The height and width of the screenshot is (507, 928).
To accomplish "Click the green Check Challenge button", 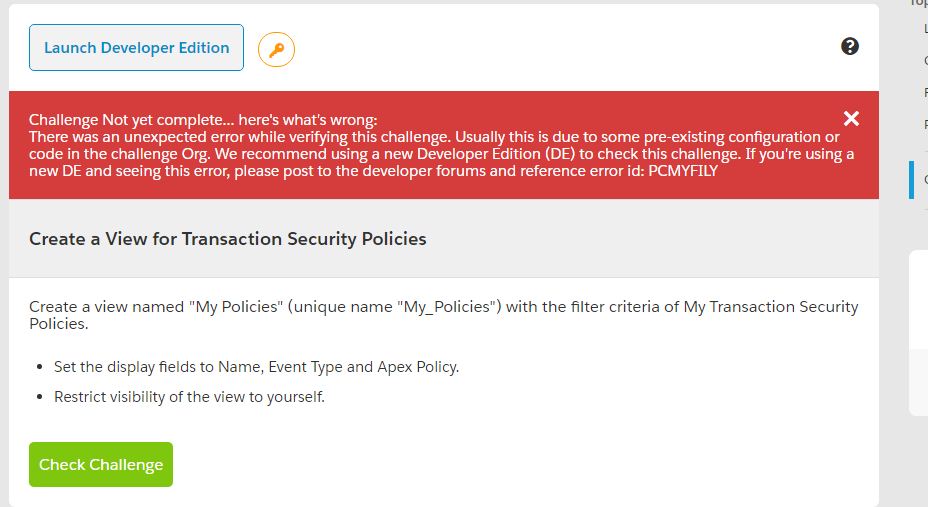I will [101, 464].
